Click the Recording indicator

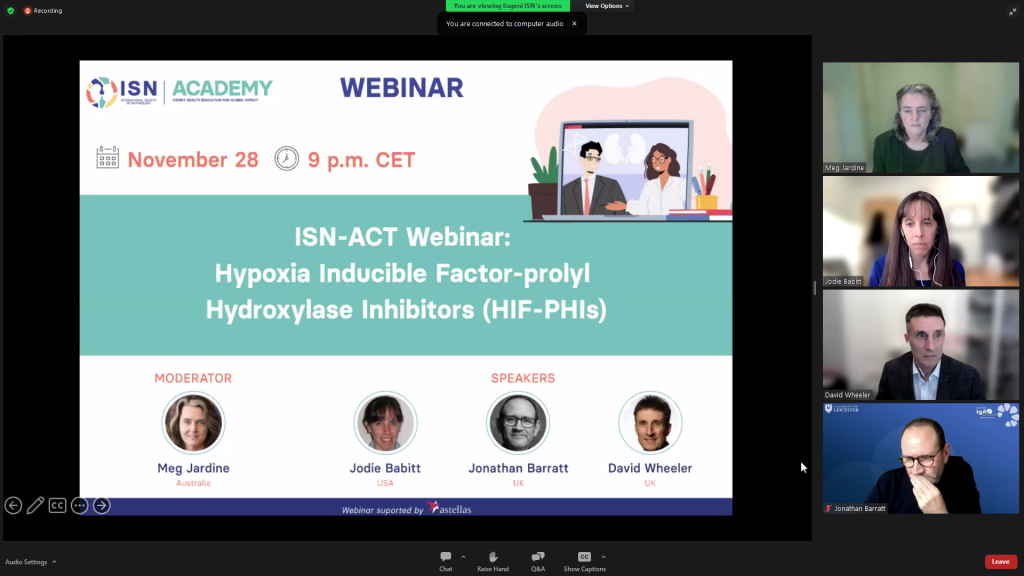pos(43,11)
